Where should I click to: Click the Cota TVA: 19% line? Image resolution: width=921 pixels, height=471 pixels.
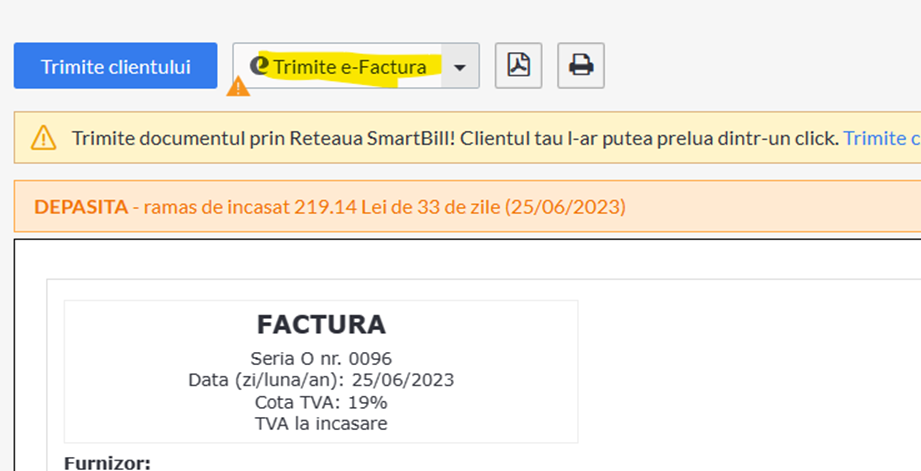pyautogui.click(x=321, y=402)
